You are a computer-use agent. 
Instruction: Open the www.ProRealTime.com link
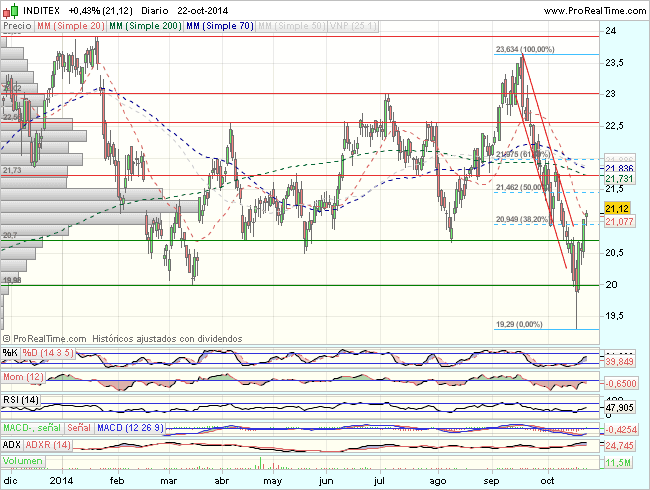(595, 11)
